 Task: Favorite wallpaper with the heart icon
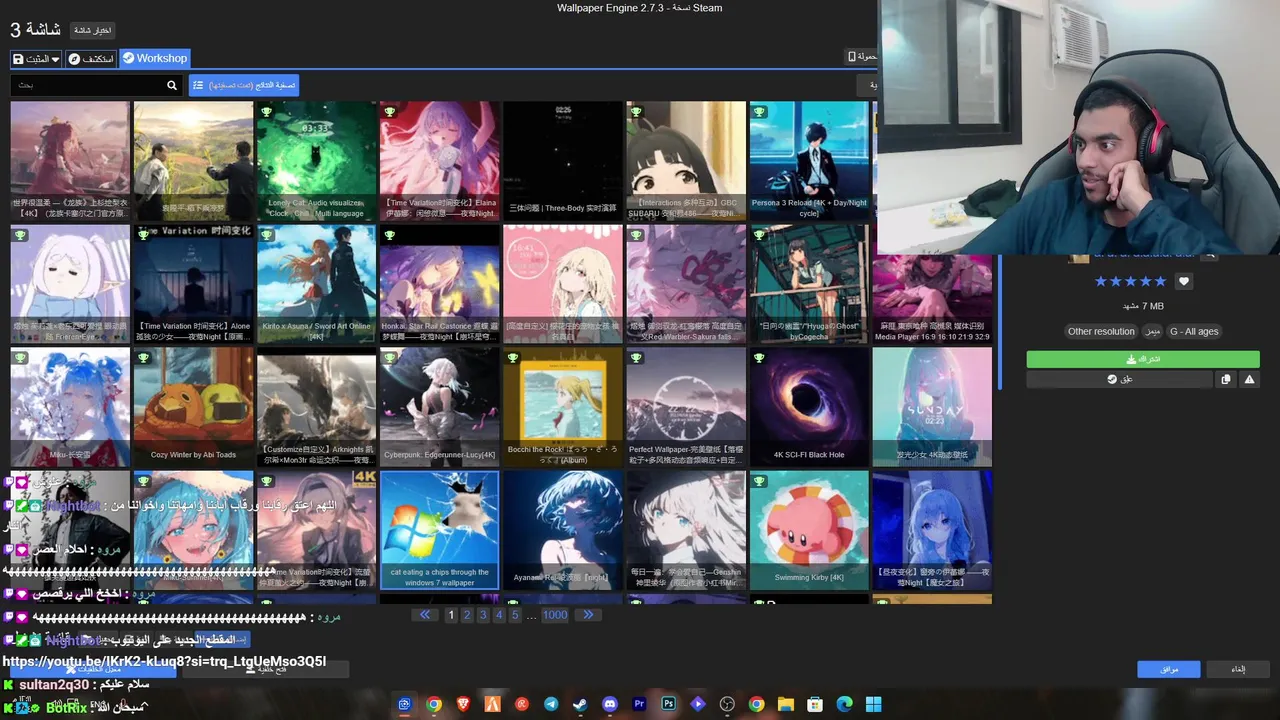pyautogui.click(x=1184, y=281)
